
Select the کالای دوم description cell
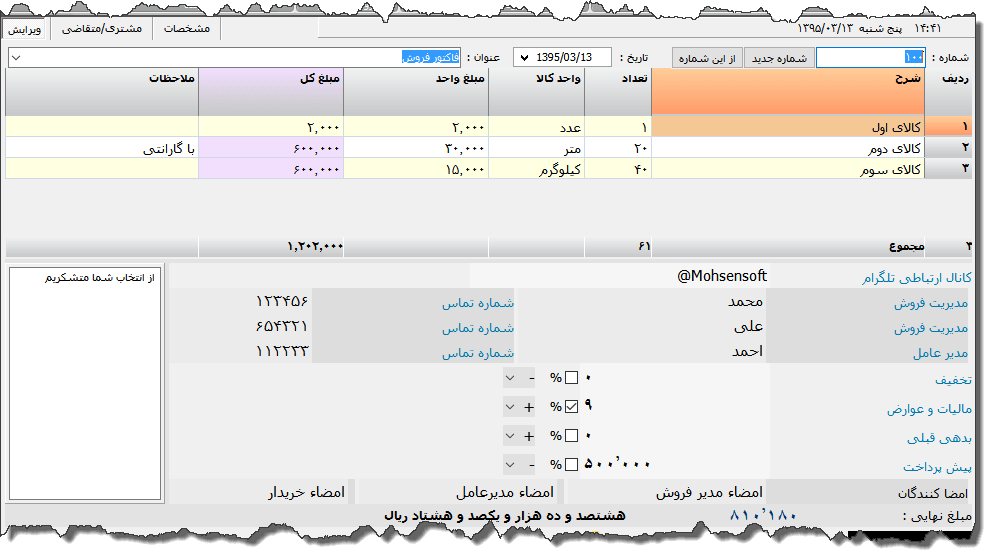pos(788,148)
